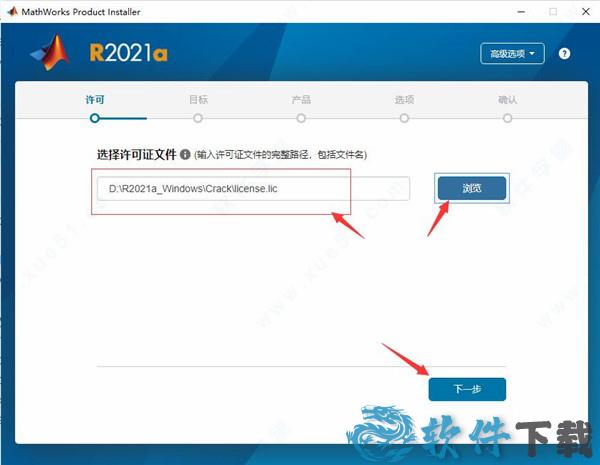Screen dimensions: 600x465
Task: Jump to the 确认 step label
Action: click(508, 100)
